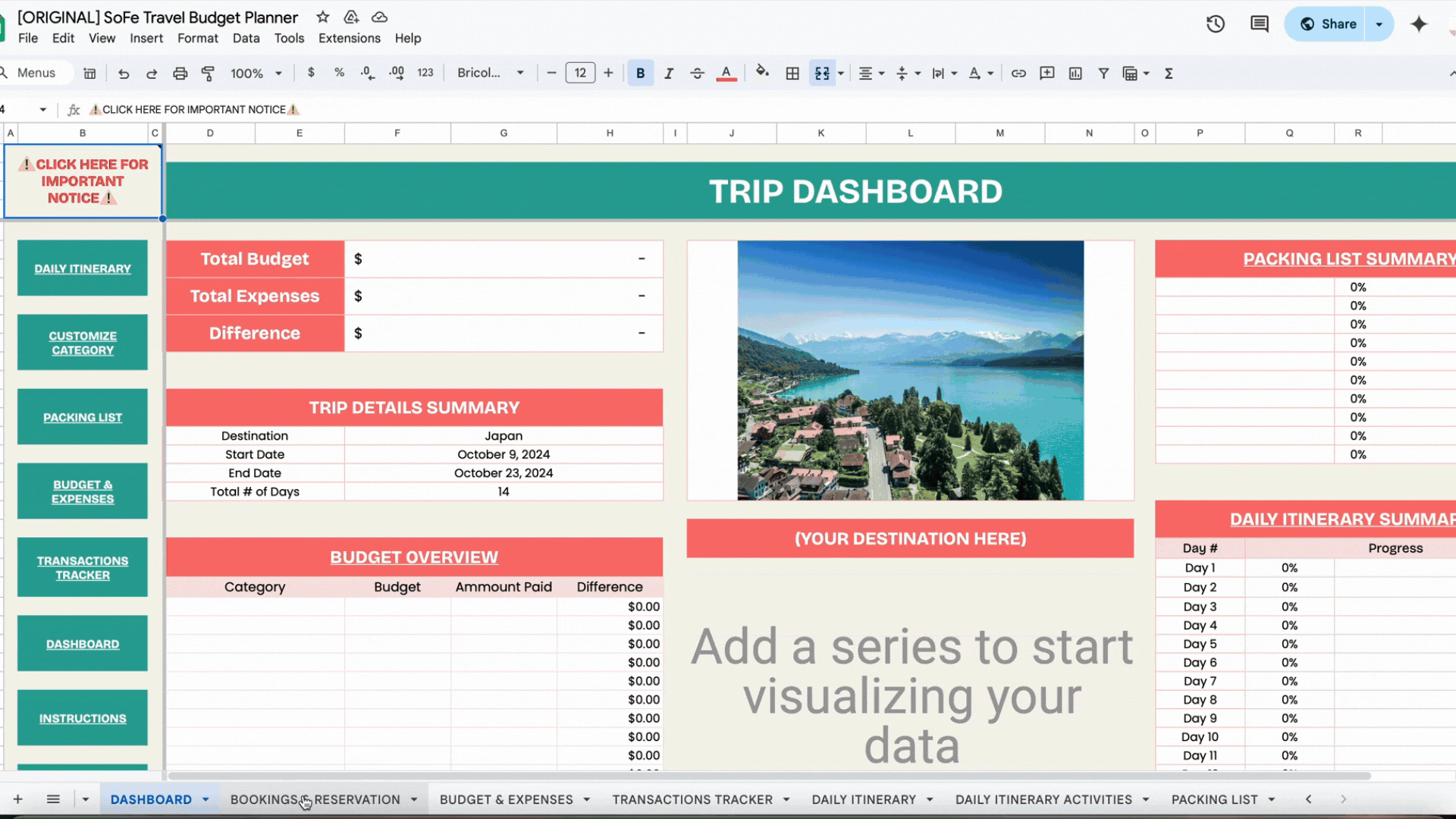
Task: Decrease font size with minus
Action: click(551, 73)
